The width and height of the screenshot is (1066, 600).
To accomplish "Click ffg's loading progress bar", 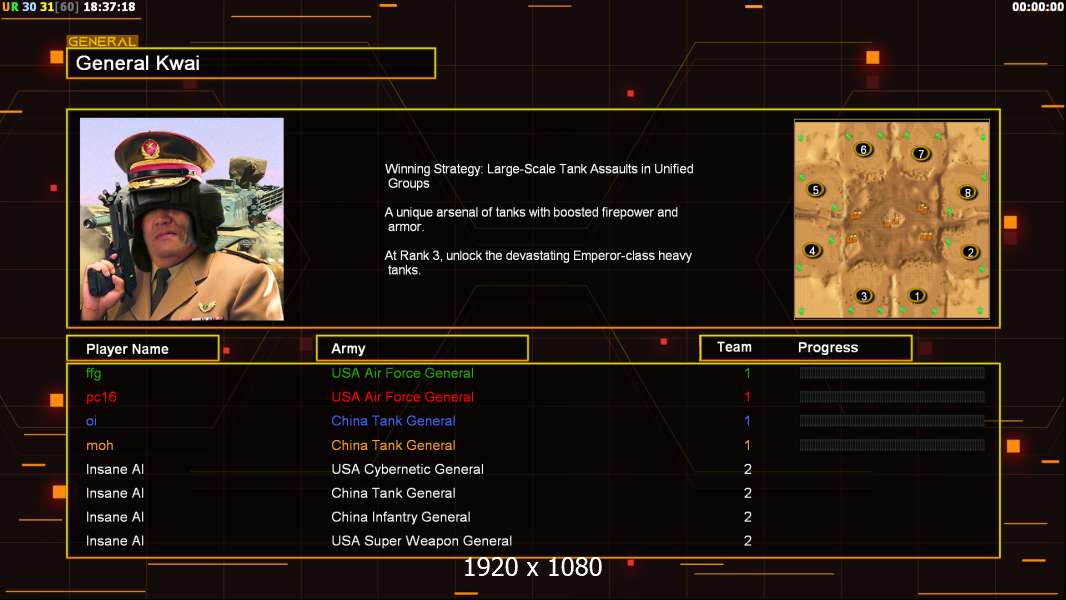I will point(892,372).
